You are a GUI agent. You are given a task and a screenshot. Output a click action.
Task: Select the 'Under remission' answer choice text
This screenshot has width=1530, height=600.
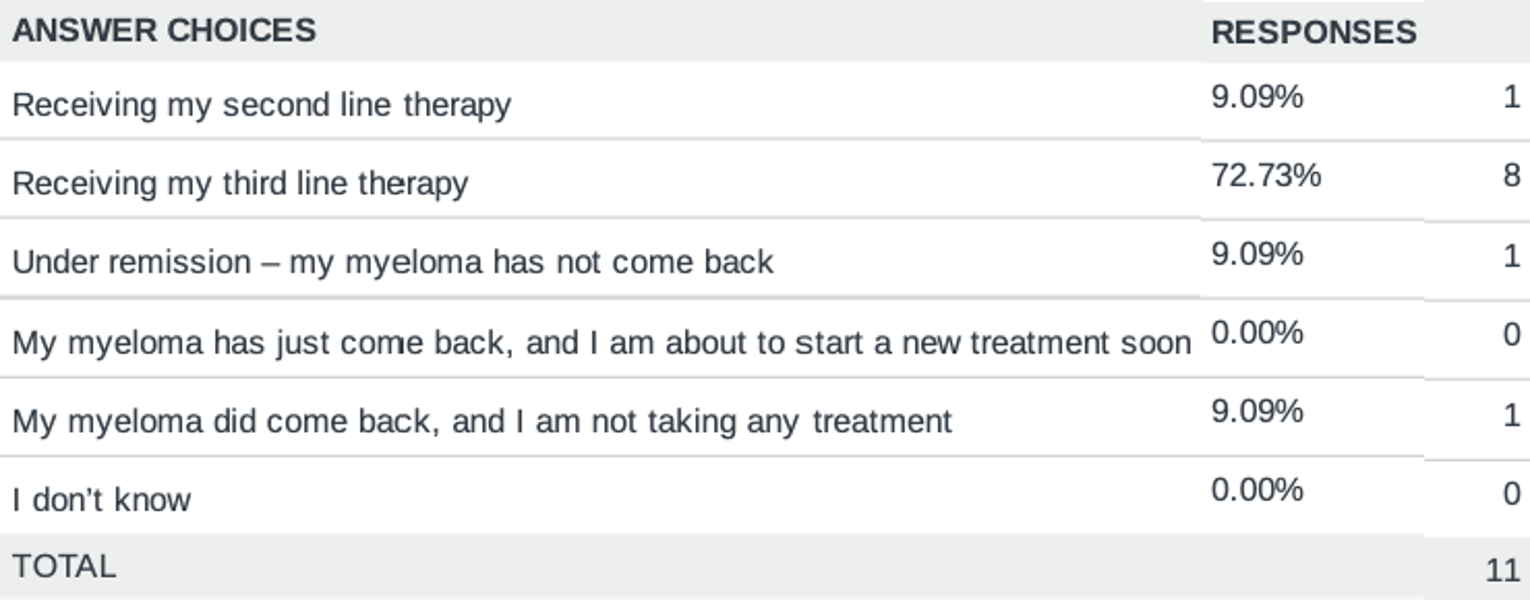click(392, 262)
